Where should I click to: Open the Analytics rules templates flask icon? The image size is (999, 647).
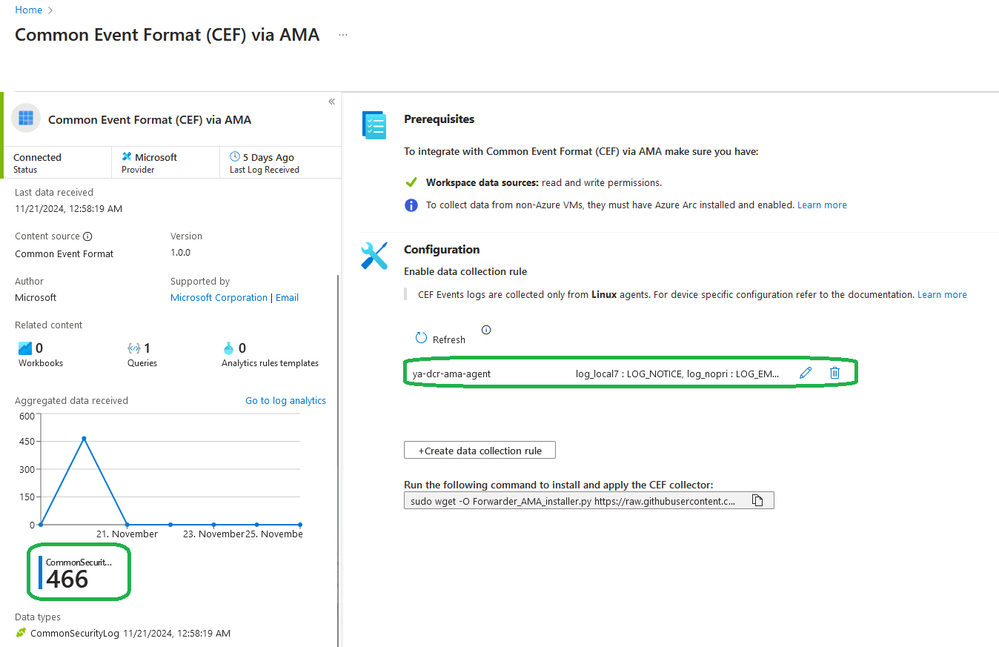(229, 348)
